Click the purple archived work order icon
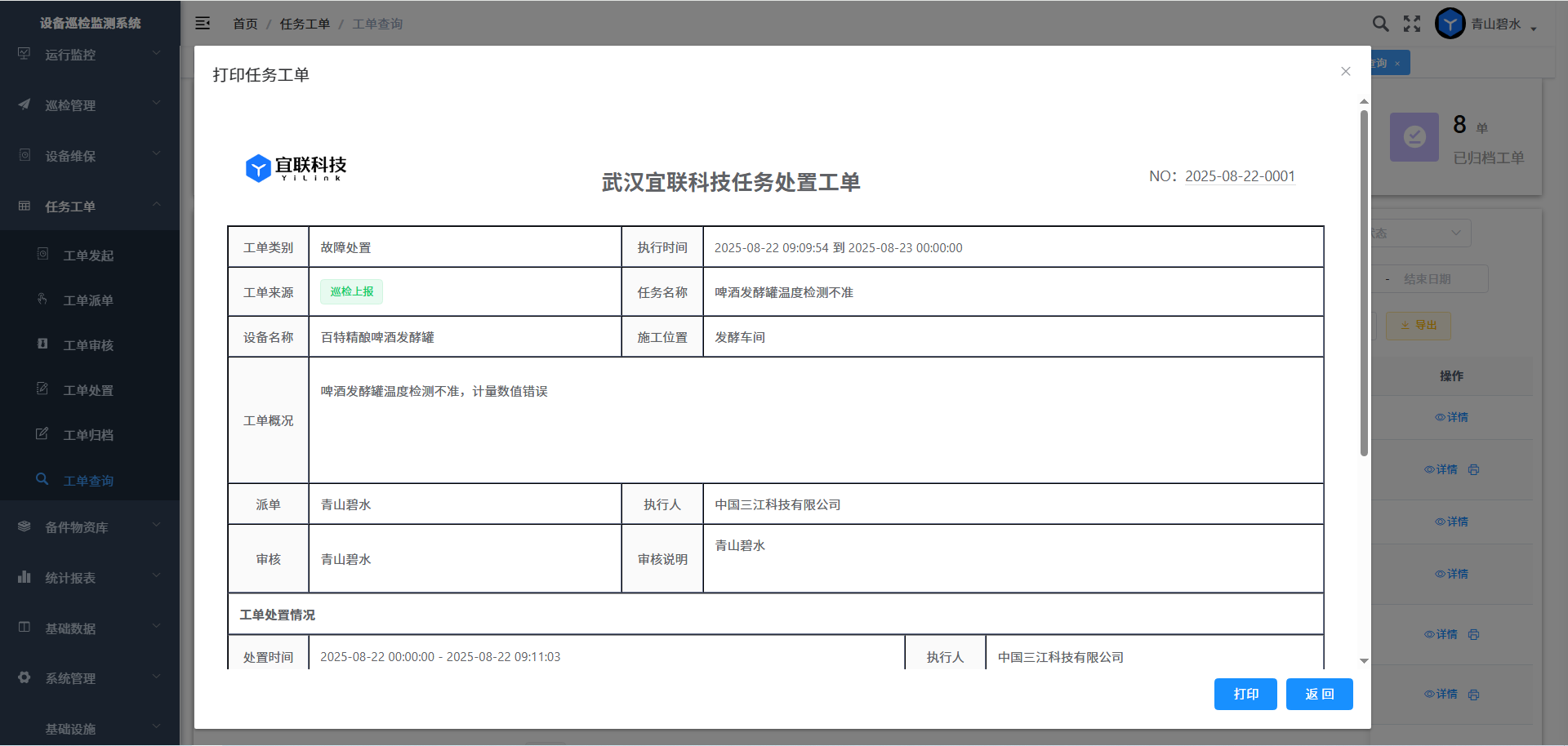The height and width of the screenshot is (746, 1568). click(1414, 137)
